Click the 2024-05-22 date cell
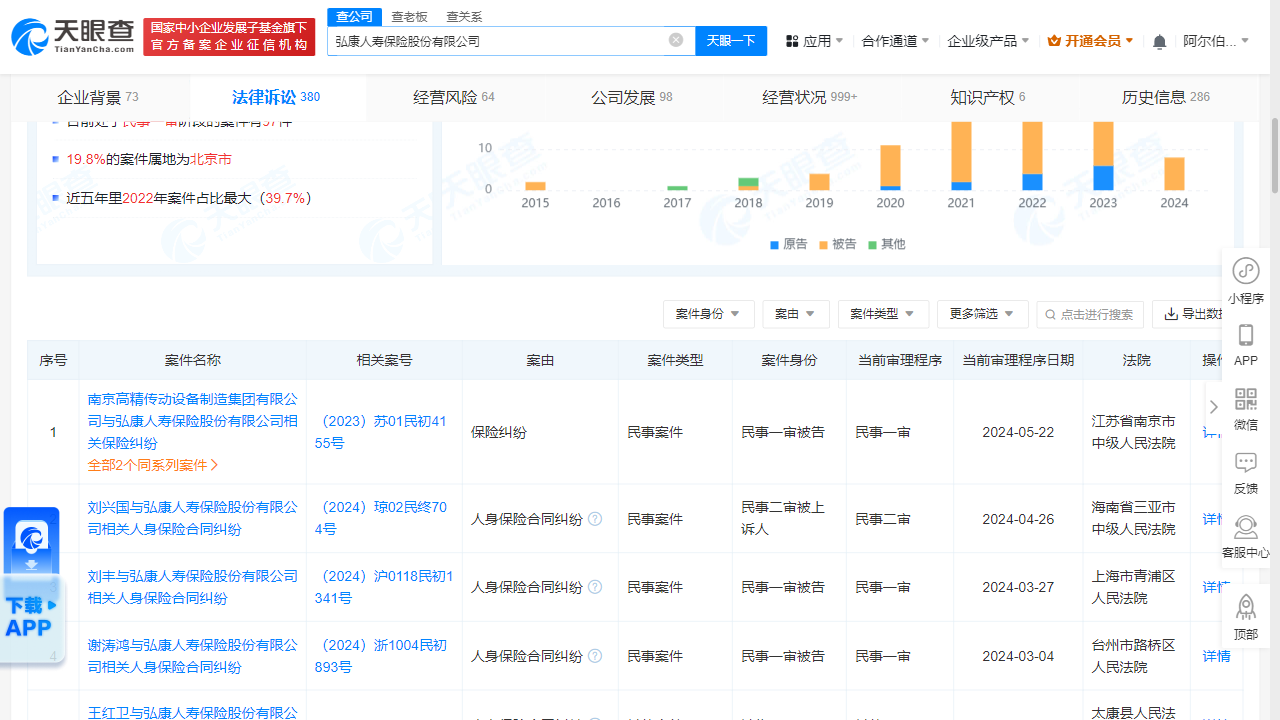The height and width of the screenshot is (720, 1280). (1018, 432)
